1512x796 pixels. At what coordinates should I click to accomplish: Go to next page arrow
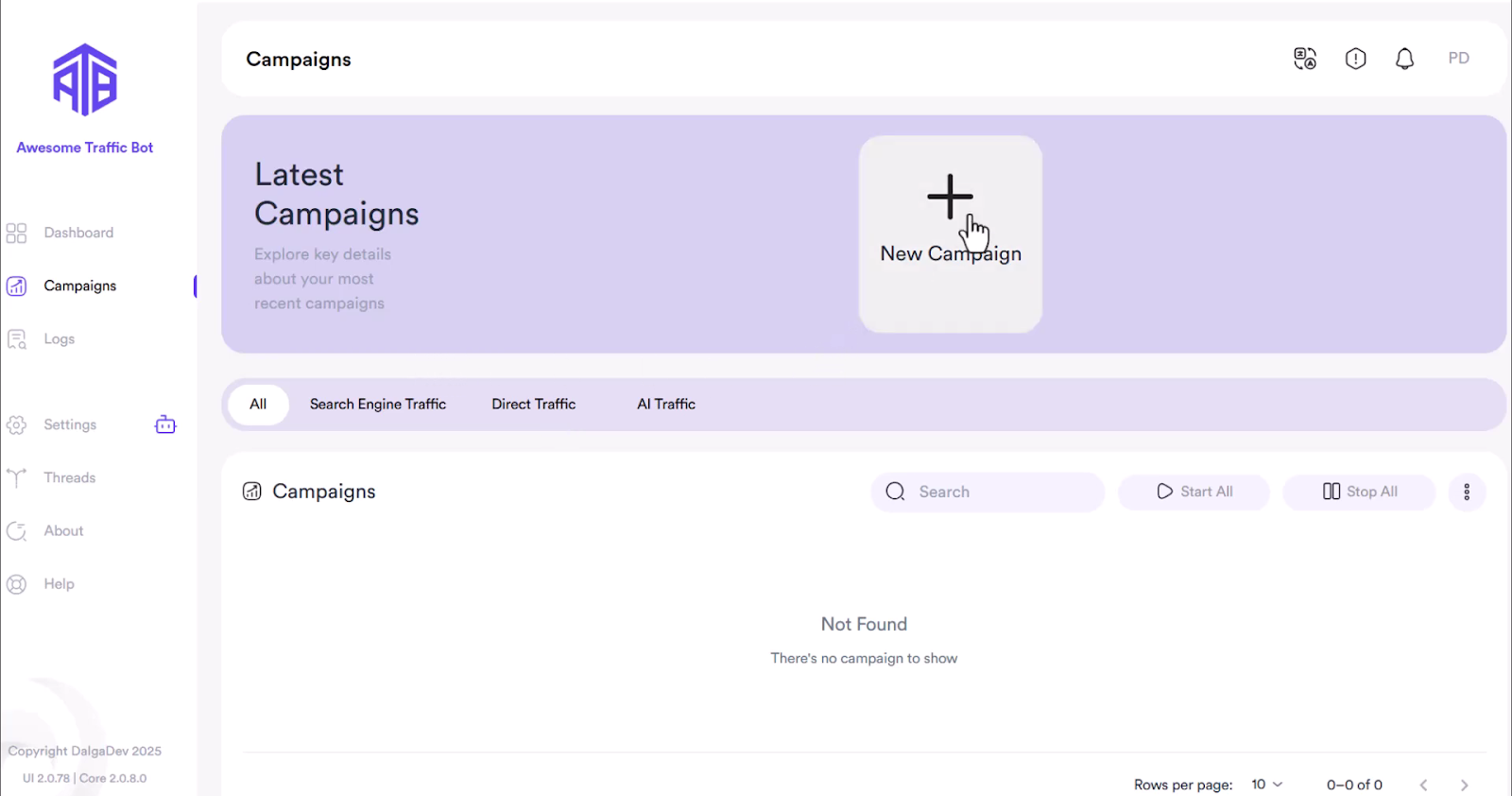[1464, 785]
